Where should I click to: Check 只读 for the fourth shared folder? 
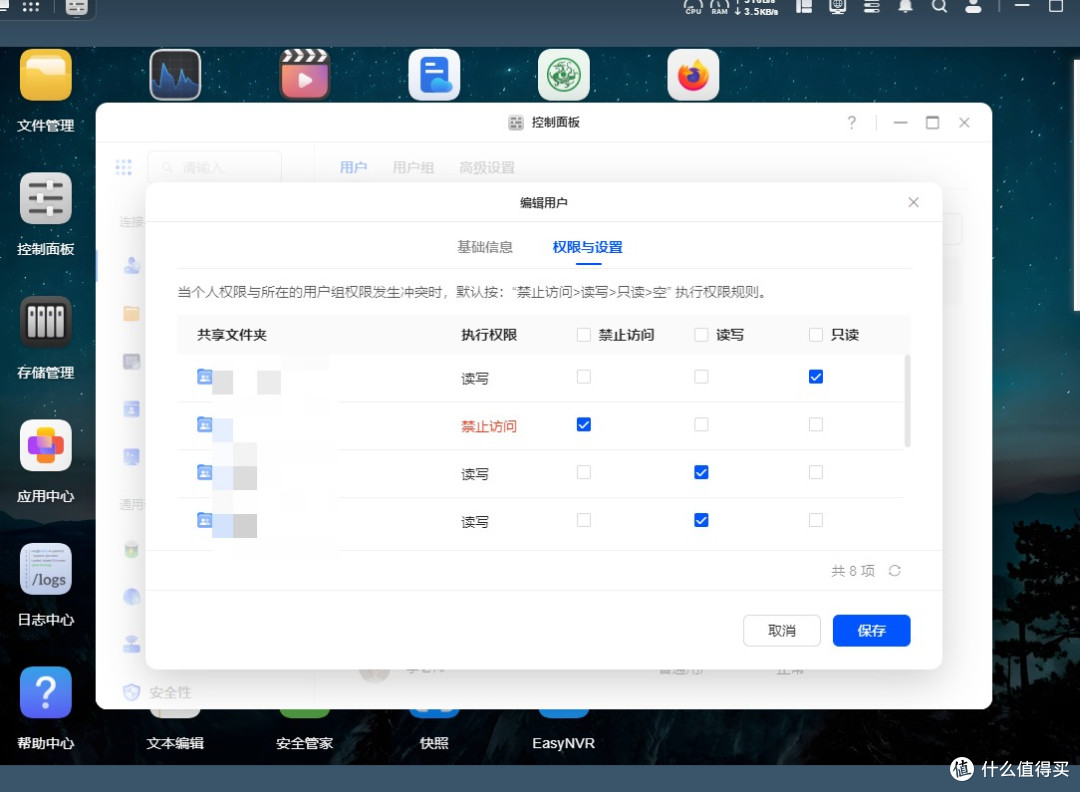(816, 520)
